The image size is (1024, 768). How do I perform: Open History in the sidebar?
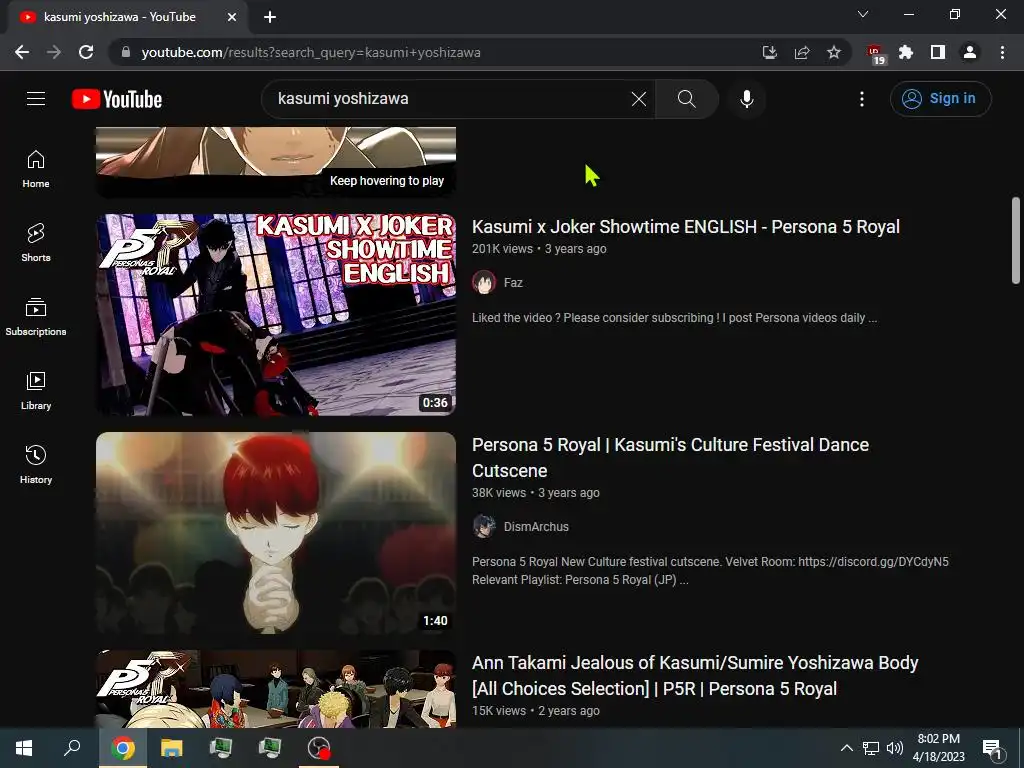[x=36, y=464]
